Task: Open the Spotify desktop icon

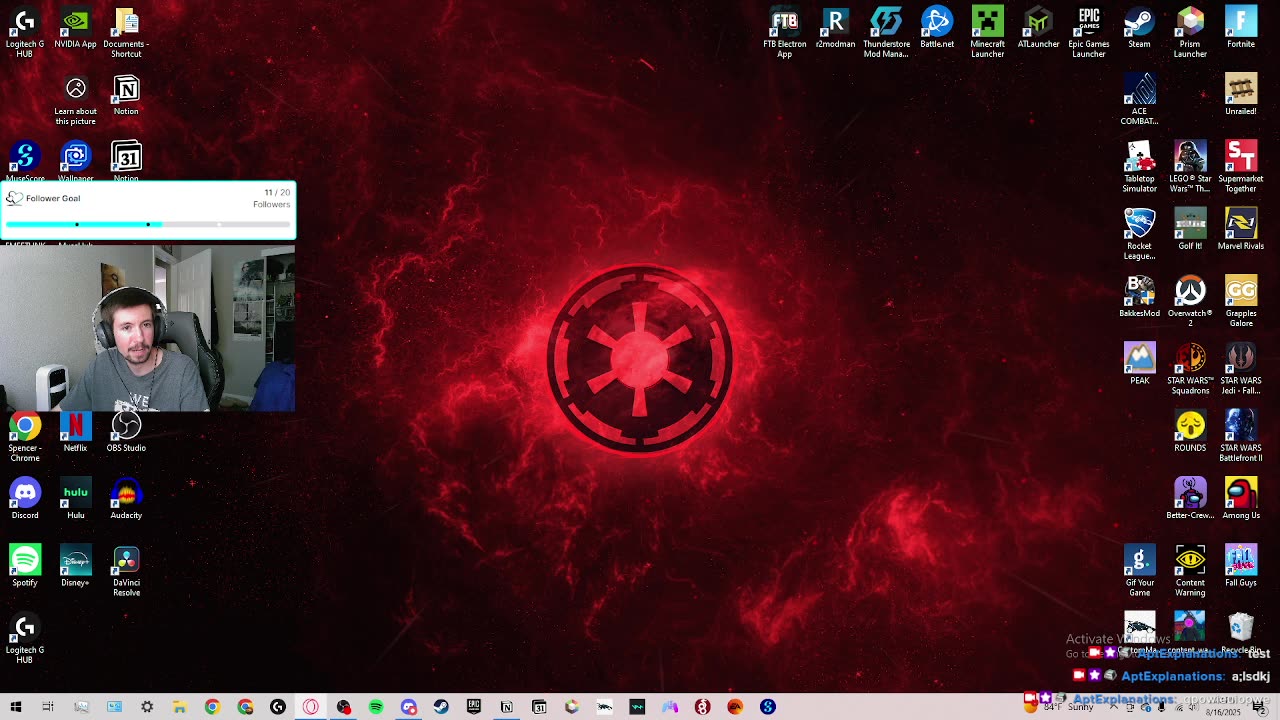Action: [x=25, y=566]
